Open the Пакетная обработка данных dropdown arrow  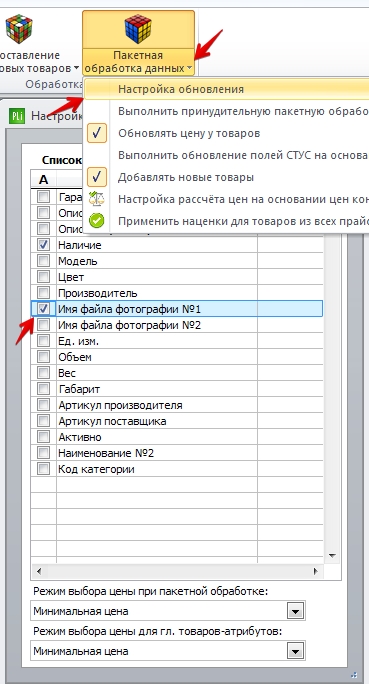click(189, 68)
